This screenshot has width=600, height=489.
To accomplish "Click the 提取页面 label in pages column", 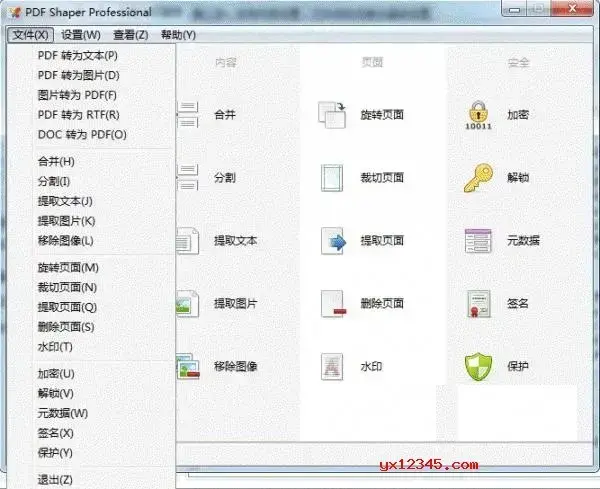I will pos(382,241).
